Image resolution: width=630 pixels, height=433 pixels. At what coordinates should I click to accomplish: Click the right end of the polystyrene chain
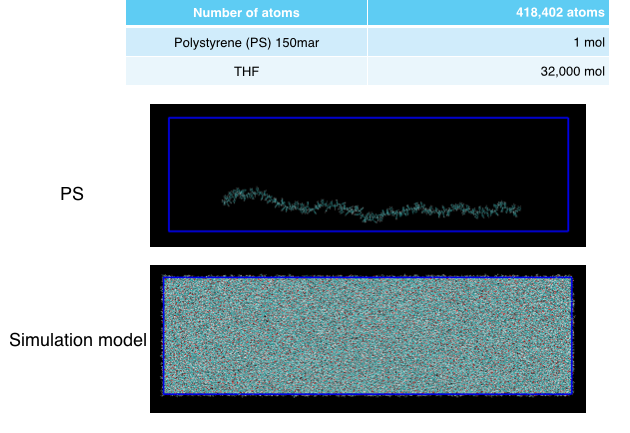tap(518, 208)
